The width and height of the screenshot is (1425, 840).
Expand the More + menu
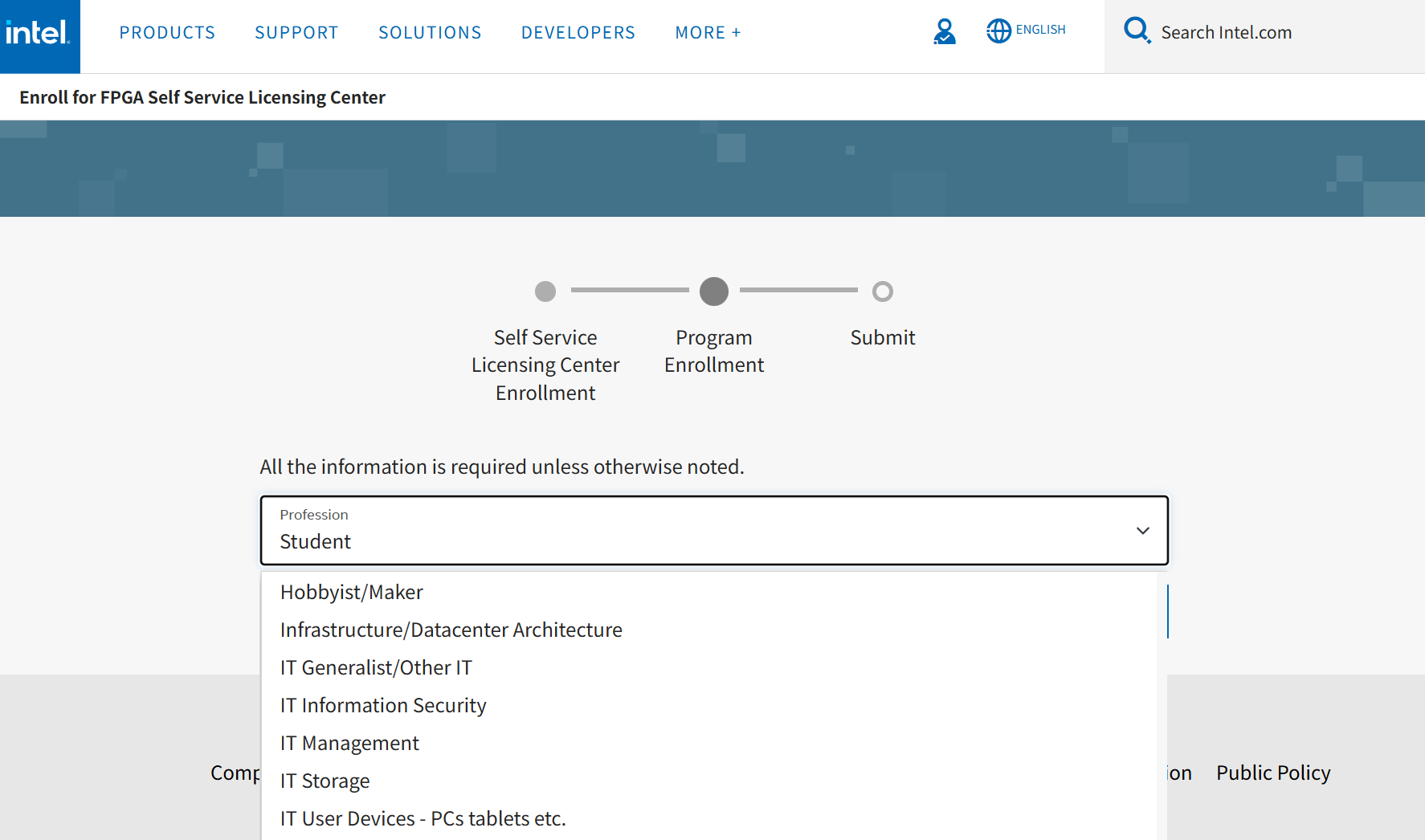click(x=708, y=33)
